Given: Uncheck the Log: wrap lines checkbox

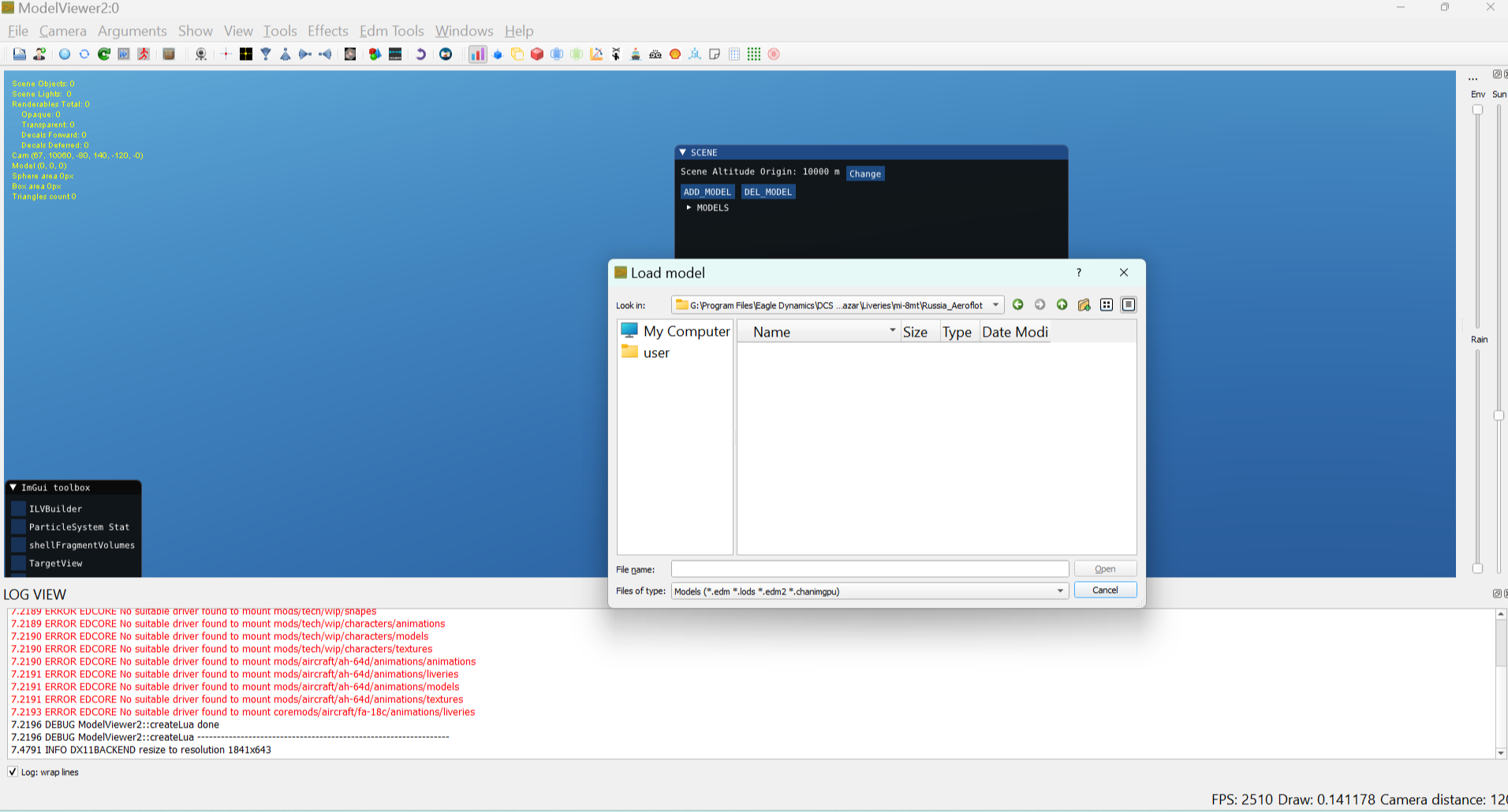Looking at the screenshot, I should 13,772.
